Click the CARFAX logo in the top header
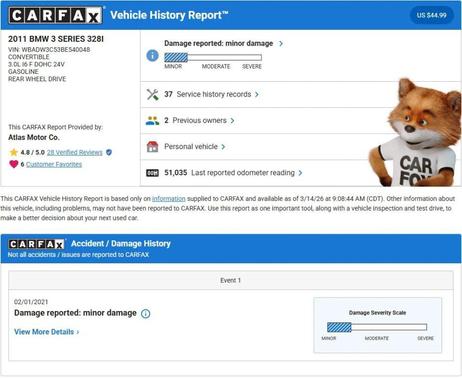 56,16
